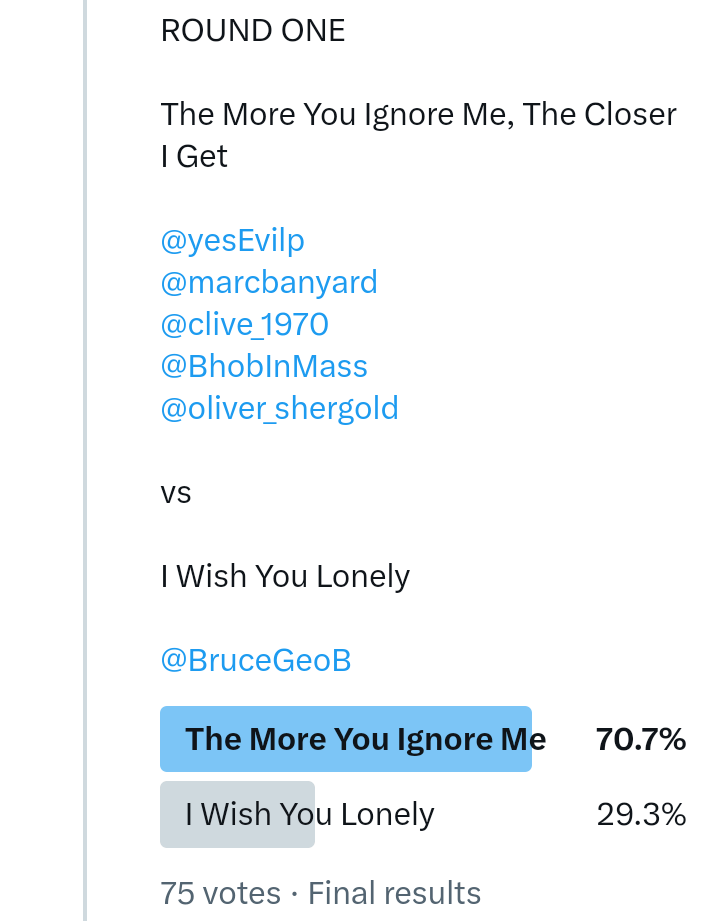Open the @BruceGeoB profile mention
The width and height of the screenshot is (720, 921).
tap(255, 661)
